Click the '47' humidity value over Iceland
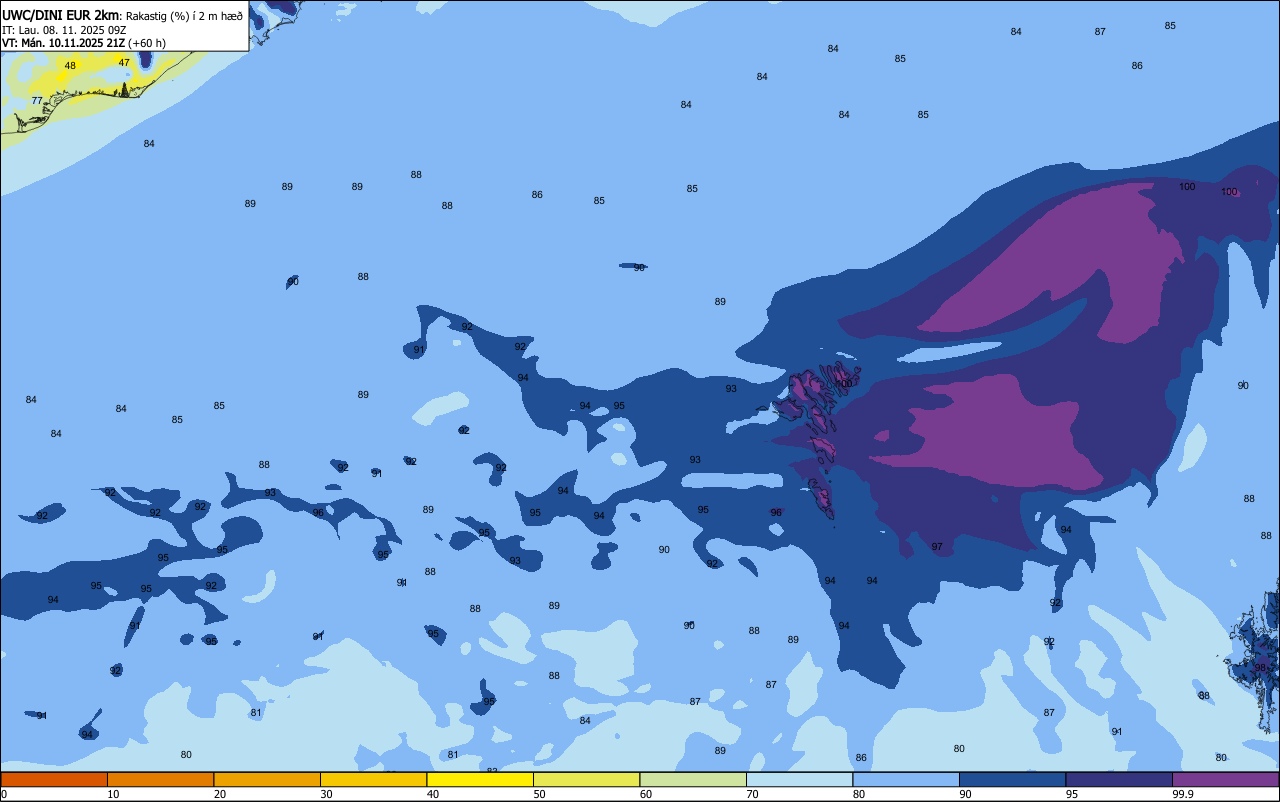Viewport: 1280px width, 802px height. point(124,62)
